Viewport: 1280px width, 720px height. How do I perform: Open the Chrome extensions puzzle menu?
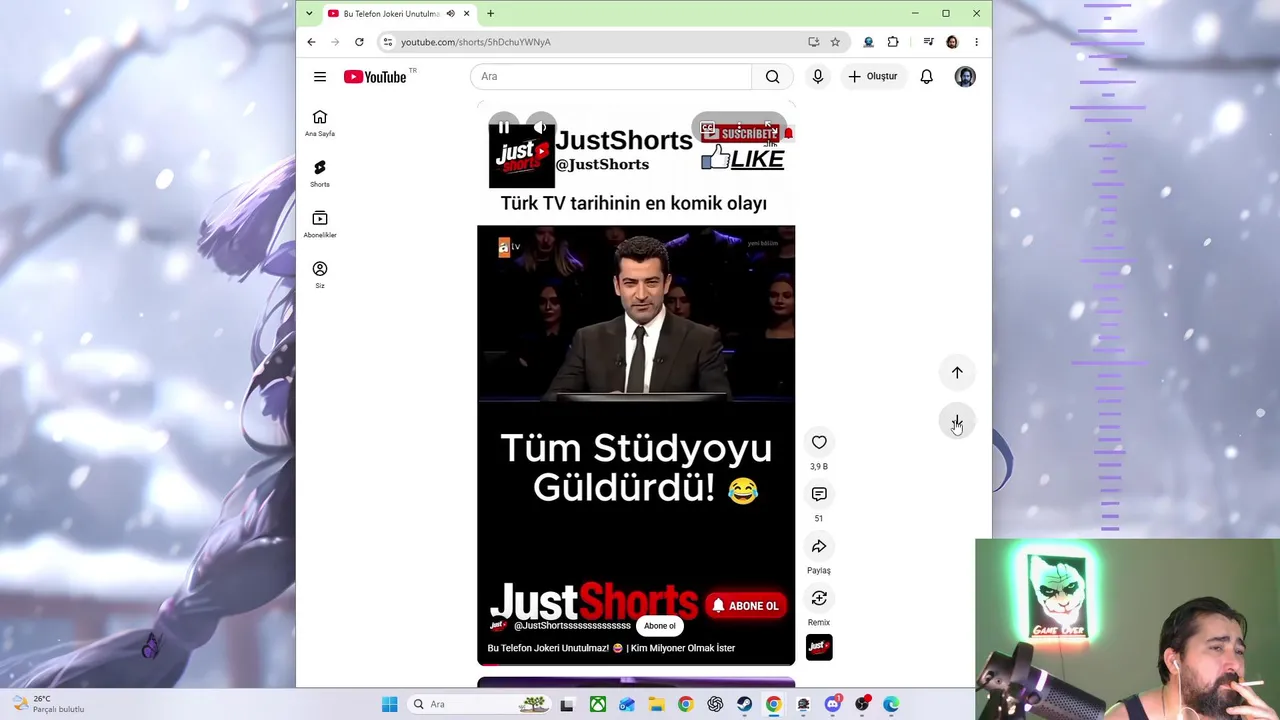tap(893, 42)
